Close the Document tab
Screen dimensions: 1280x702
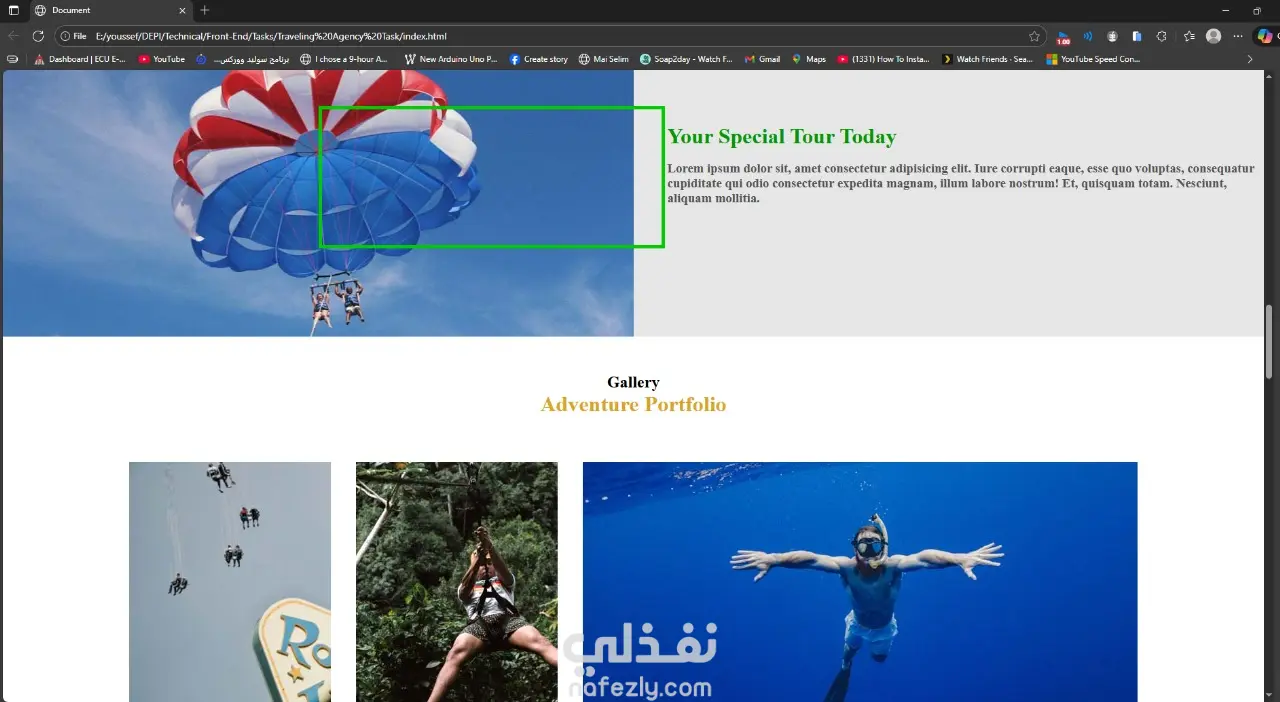click(183, 10)
